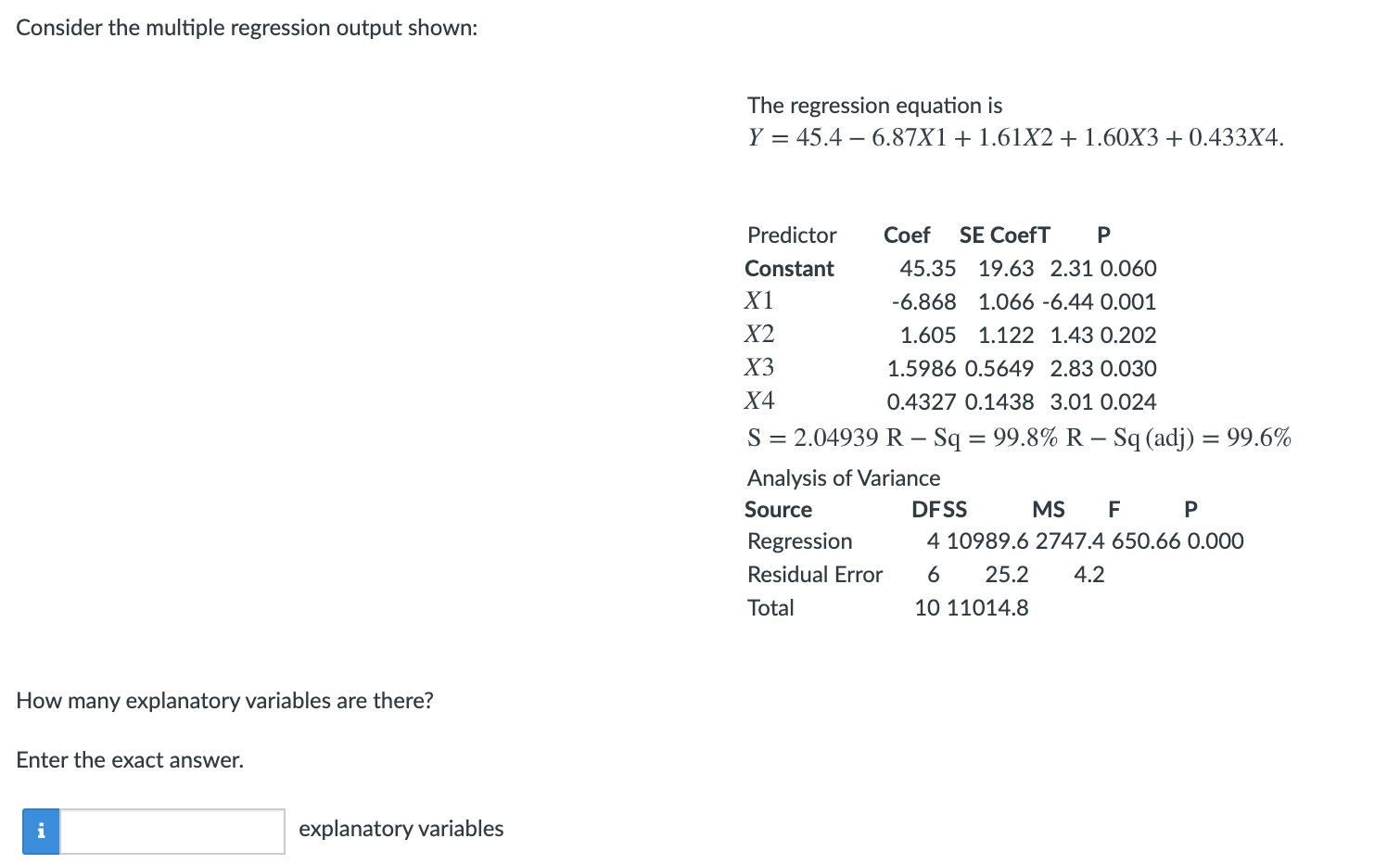The width and height of the screenshot is (1400, 864).
Task: Click the X4 predictor label
Action: (x=759, y=400)
